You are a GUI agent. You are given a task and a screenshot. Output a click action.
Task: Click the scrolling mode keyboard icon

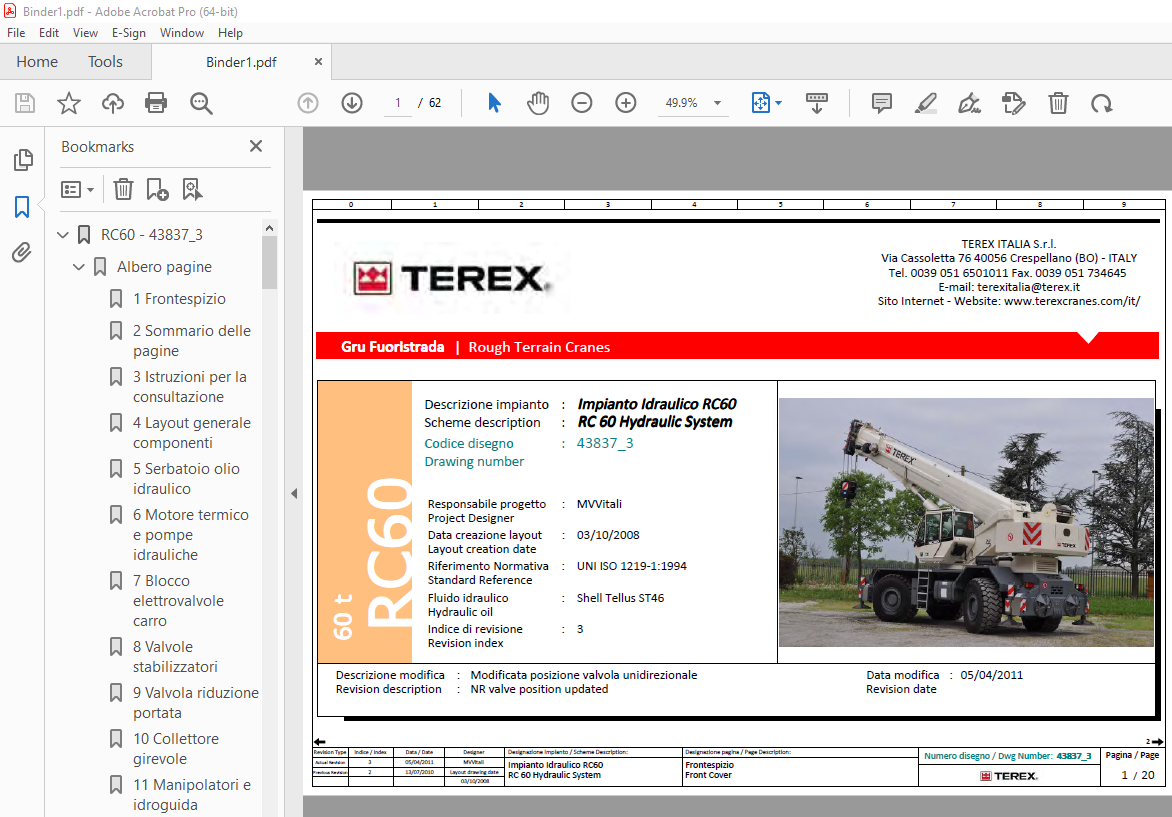tap(816, 102)
